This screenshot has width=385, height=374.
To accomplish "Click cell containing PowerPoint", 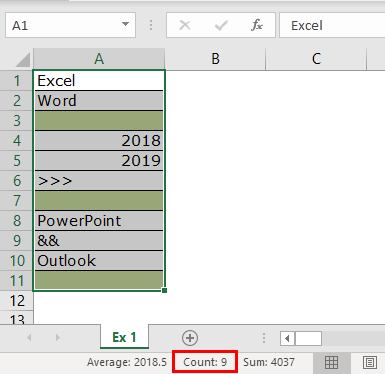I will tap(99, 221).
